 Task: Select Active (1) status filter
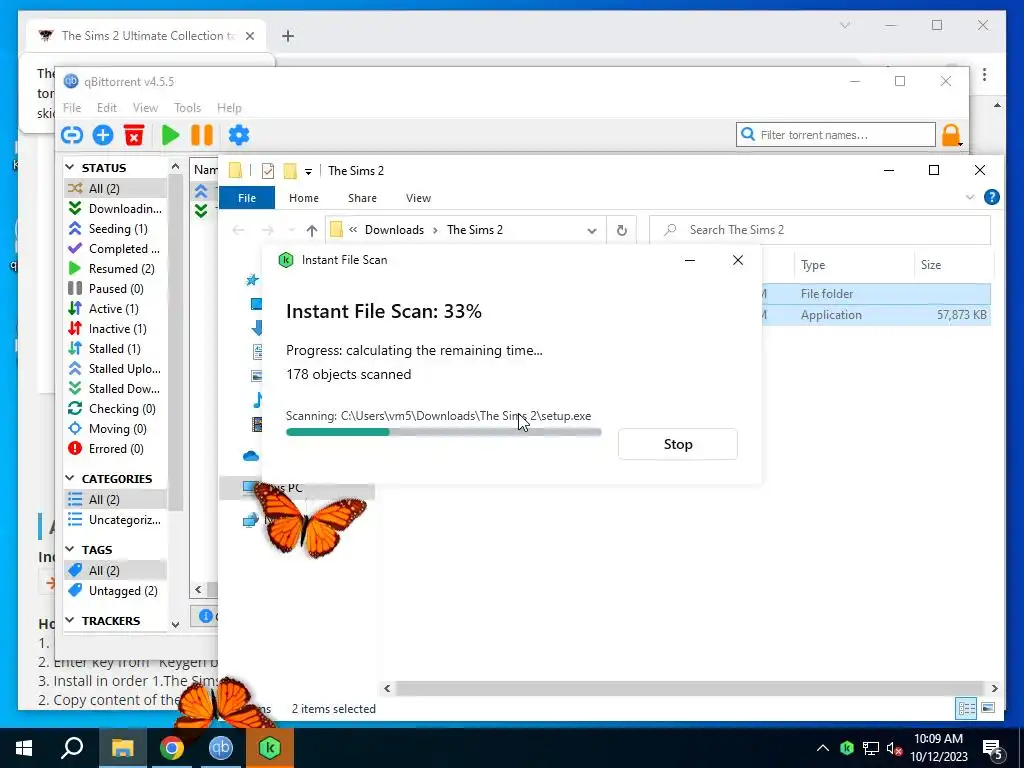tap(116, 308)
